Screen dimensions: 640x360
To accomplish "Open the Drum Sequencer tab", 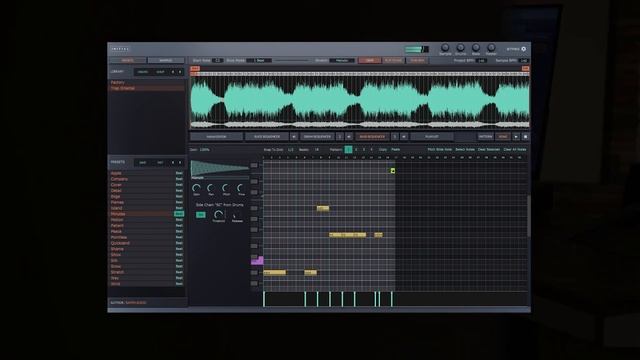I will 317,137.
